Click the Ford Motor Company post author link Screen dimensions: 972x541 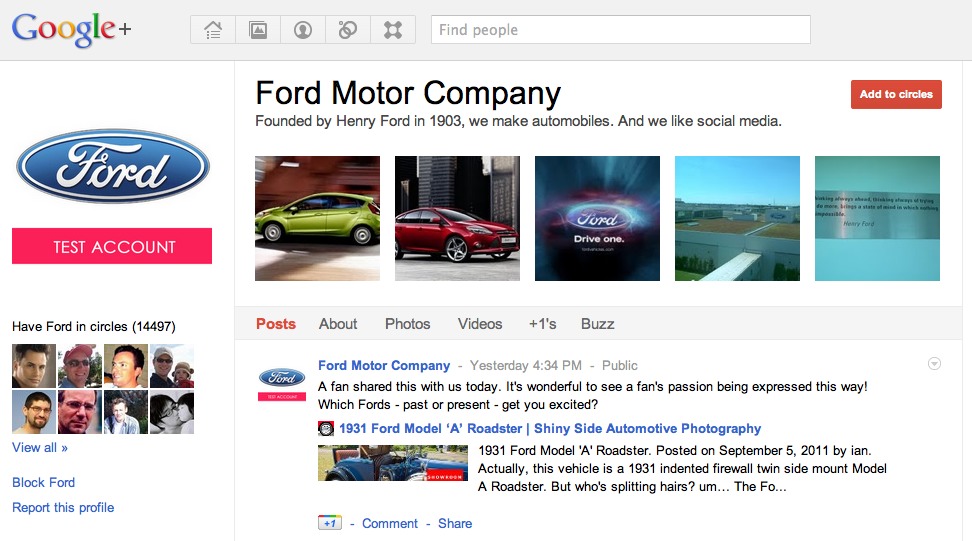[384, 366]
